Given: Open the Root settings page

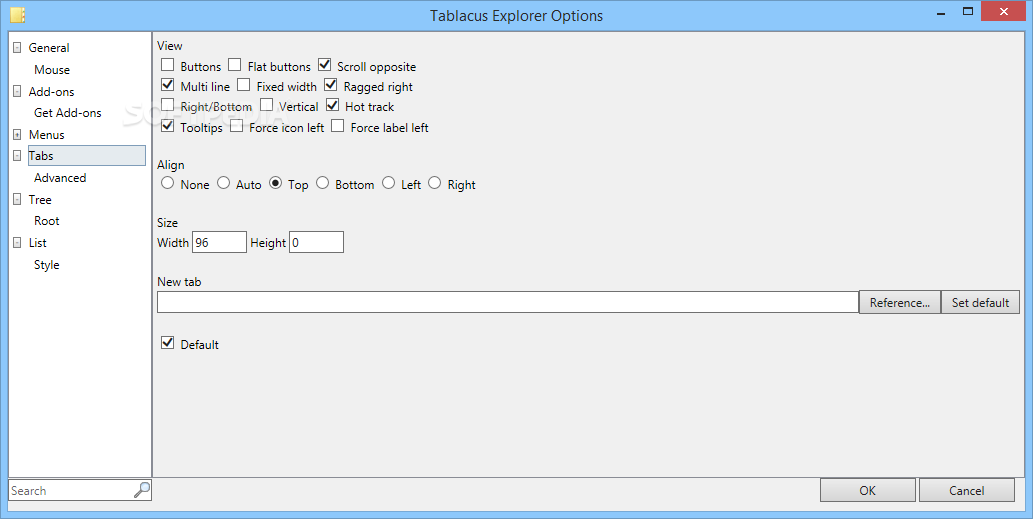Looking at the screenshot, I should pyautogui.click(x=47, y=221).
